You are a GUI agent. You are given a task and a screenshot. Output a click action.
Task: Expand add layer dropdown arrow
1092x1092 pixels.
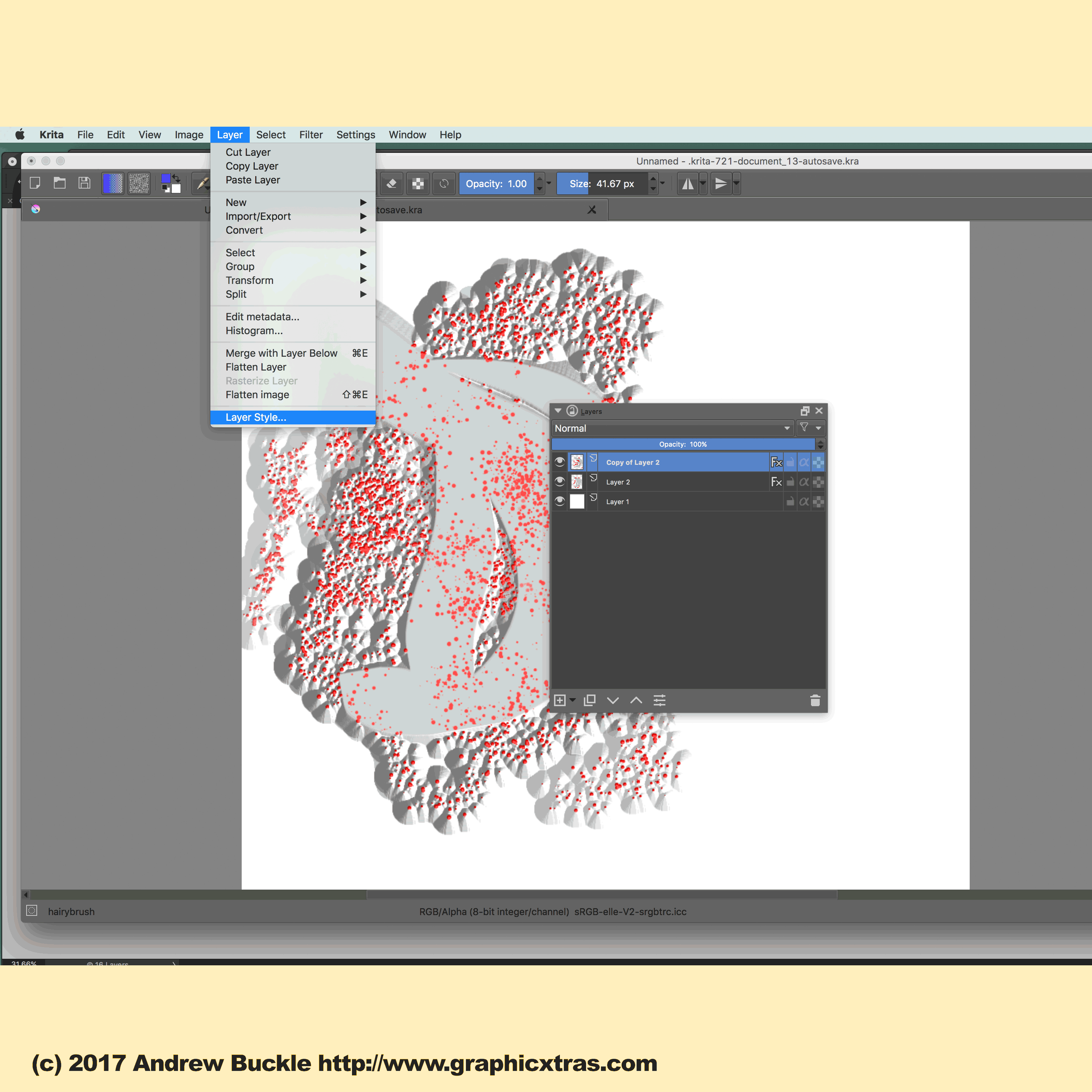pyautogui.click(x=573, y=700)
